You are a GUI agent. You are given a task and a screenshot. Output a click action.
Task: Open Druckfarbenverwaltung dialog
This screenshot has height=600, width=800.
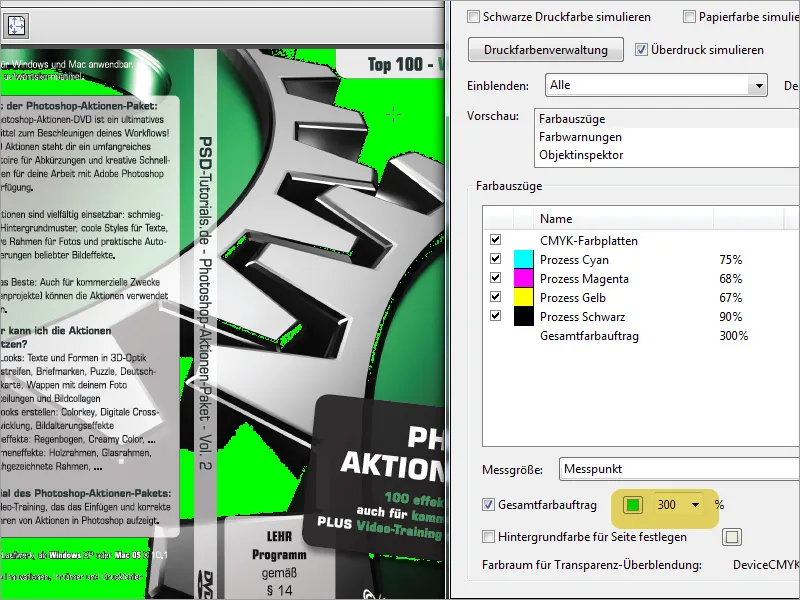tap(545, 49)
